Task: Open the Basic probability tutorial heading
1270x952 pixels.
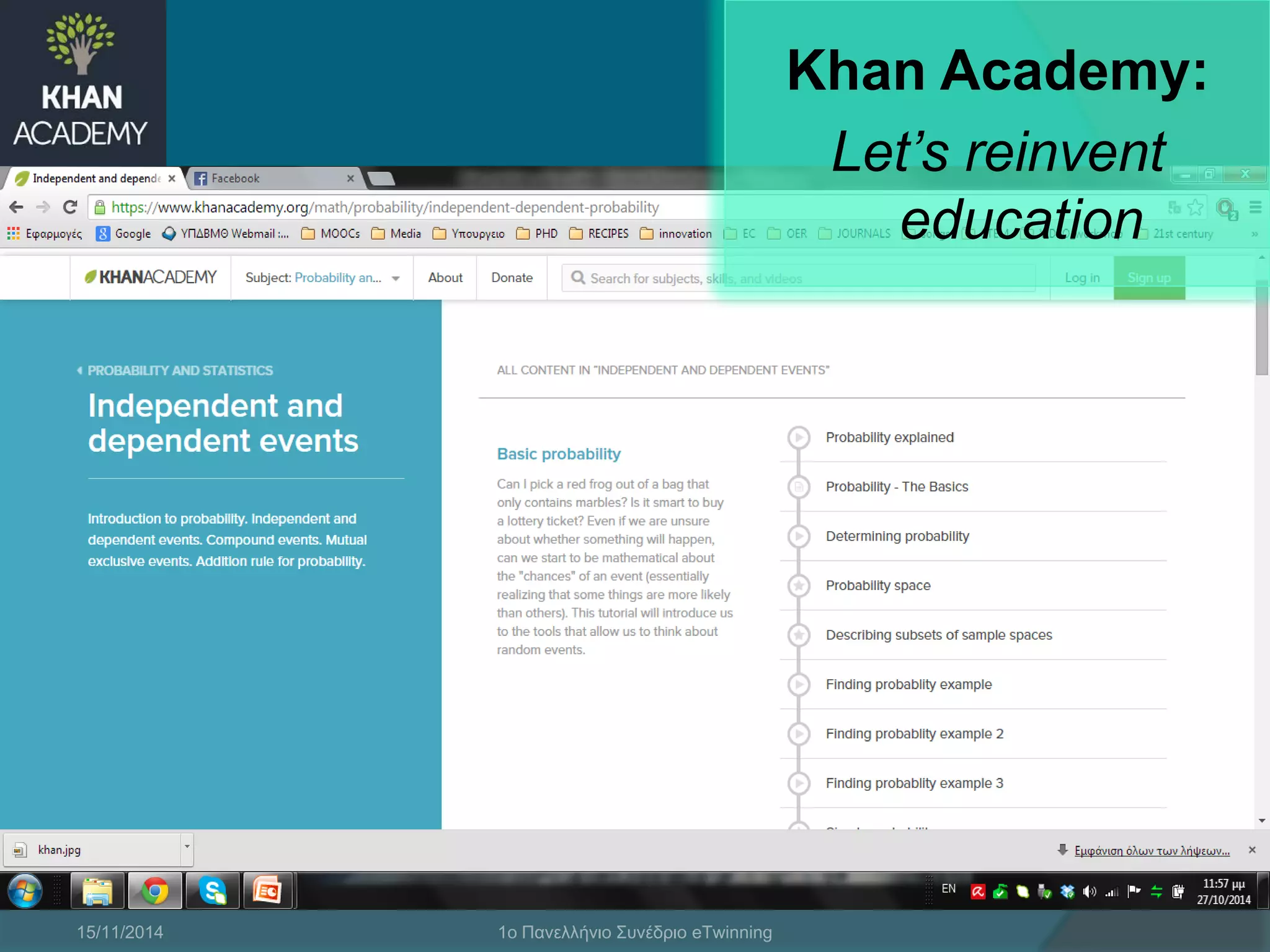Action: tap(559, 454)
